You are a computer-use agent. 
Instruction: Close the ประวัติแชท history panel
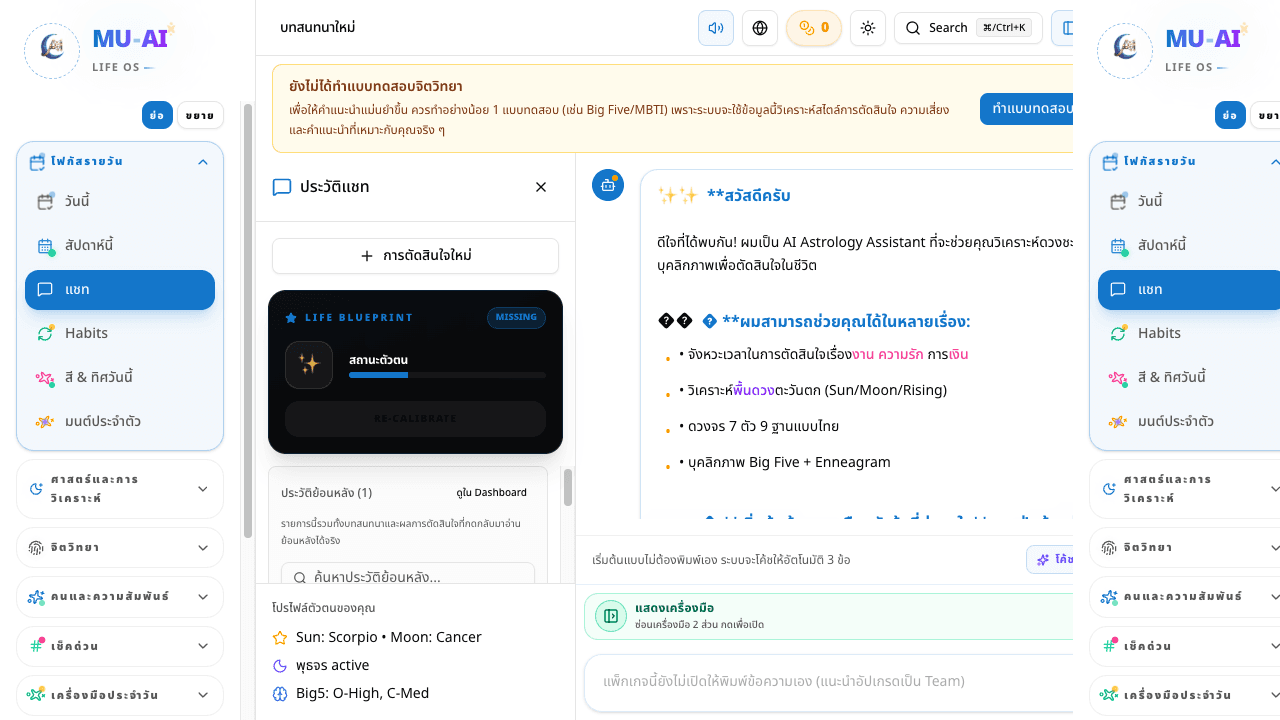(x=541, y=187)
